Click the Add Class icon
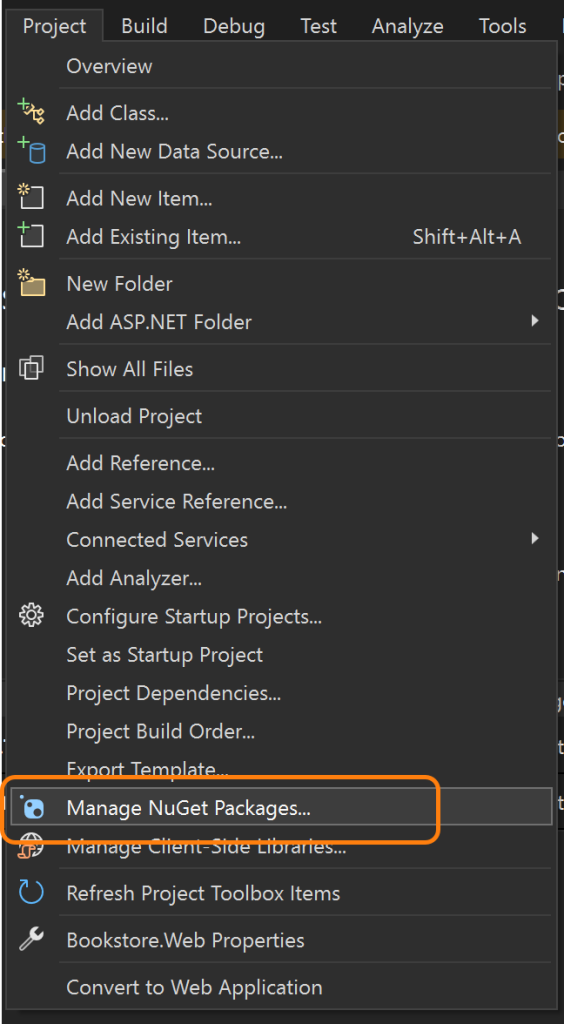The width and height of the screenshot is (564, 1024). [x=31, y=112]
